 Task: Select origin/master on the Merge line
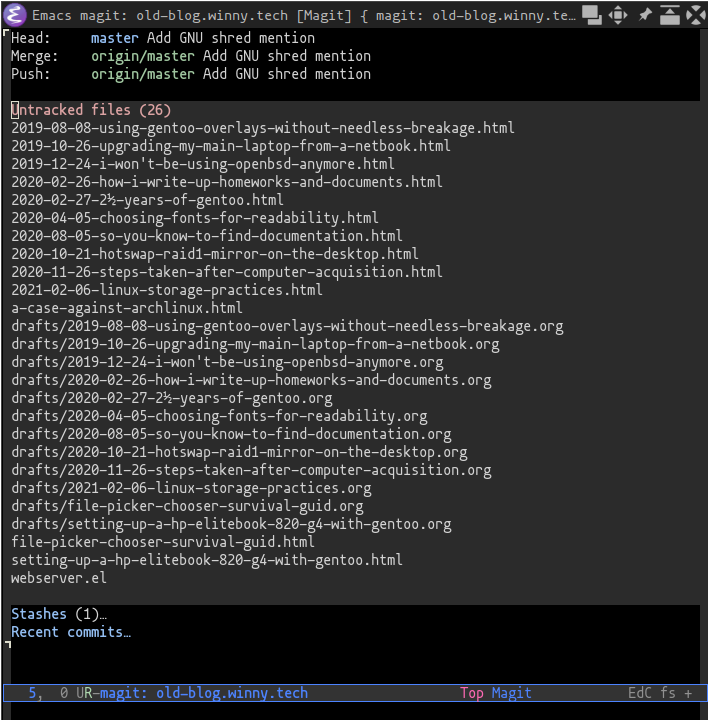(142, 56)
